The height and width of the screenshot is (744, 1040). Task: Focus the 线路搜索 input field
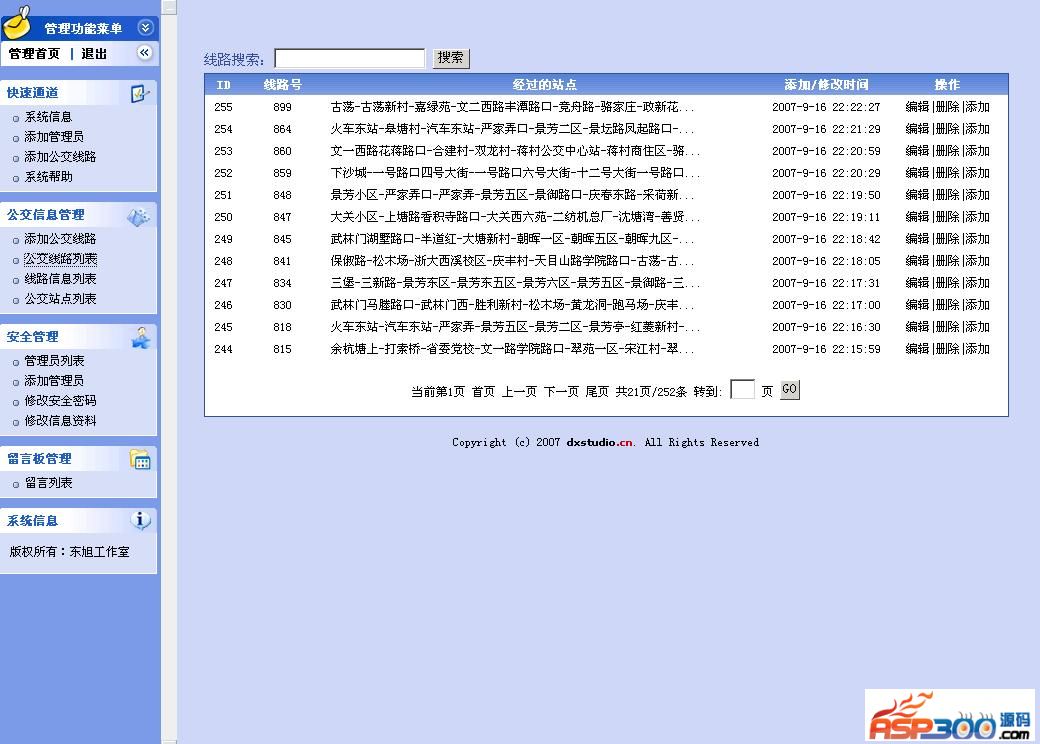350,58
